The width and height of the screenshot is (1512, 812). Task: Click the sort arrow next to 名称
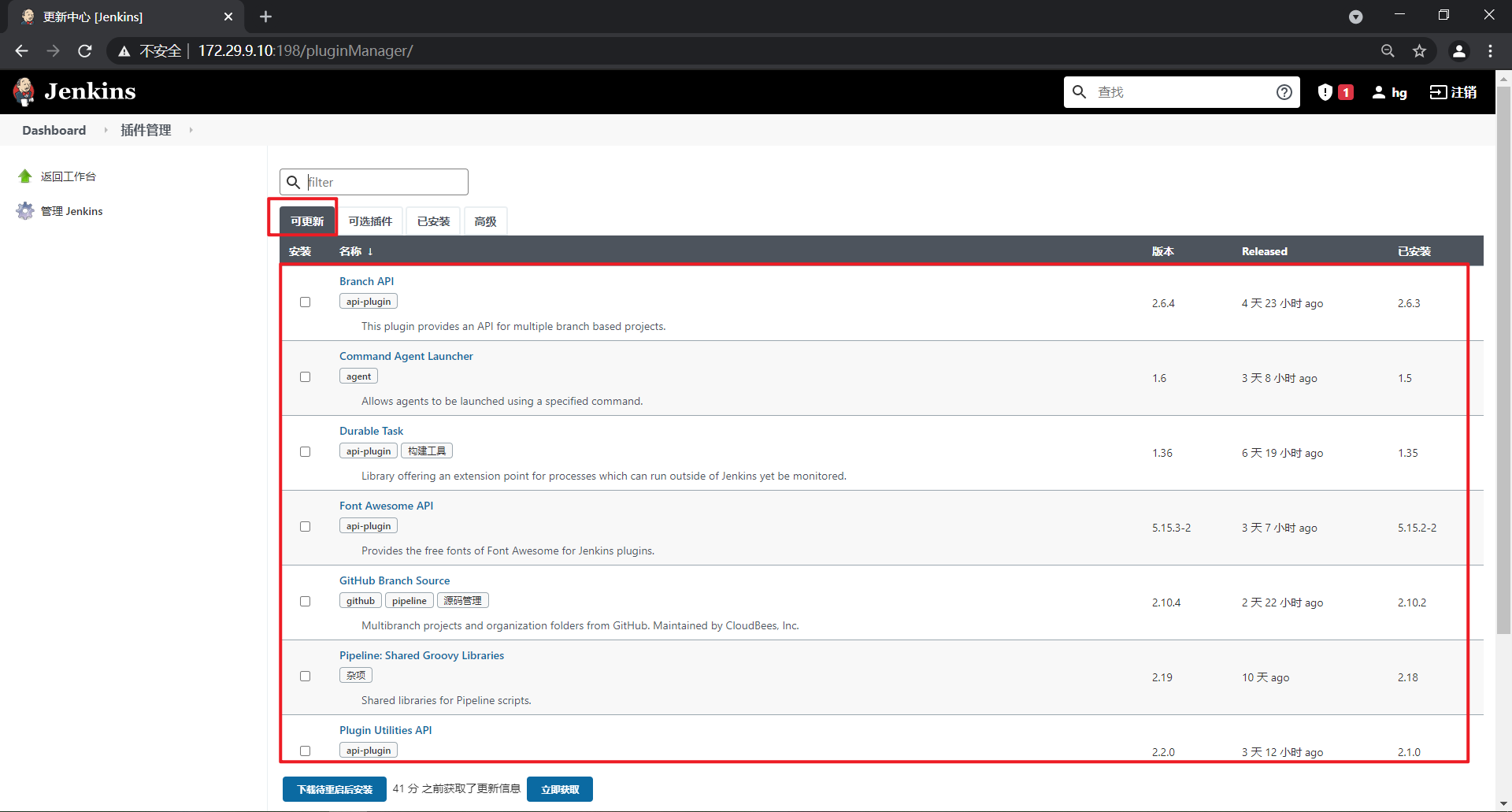370,251
